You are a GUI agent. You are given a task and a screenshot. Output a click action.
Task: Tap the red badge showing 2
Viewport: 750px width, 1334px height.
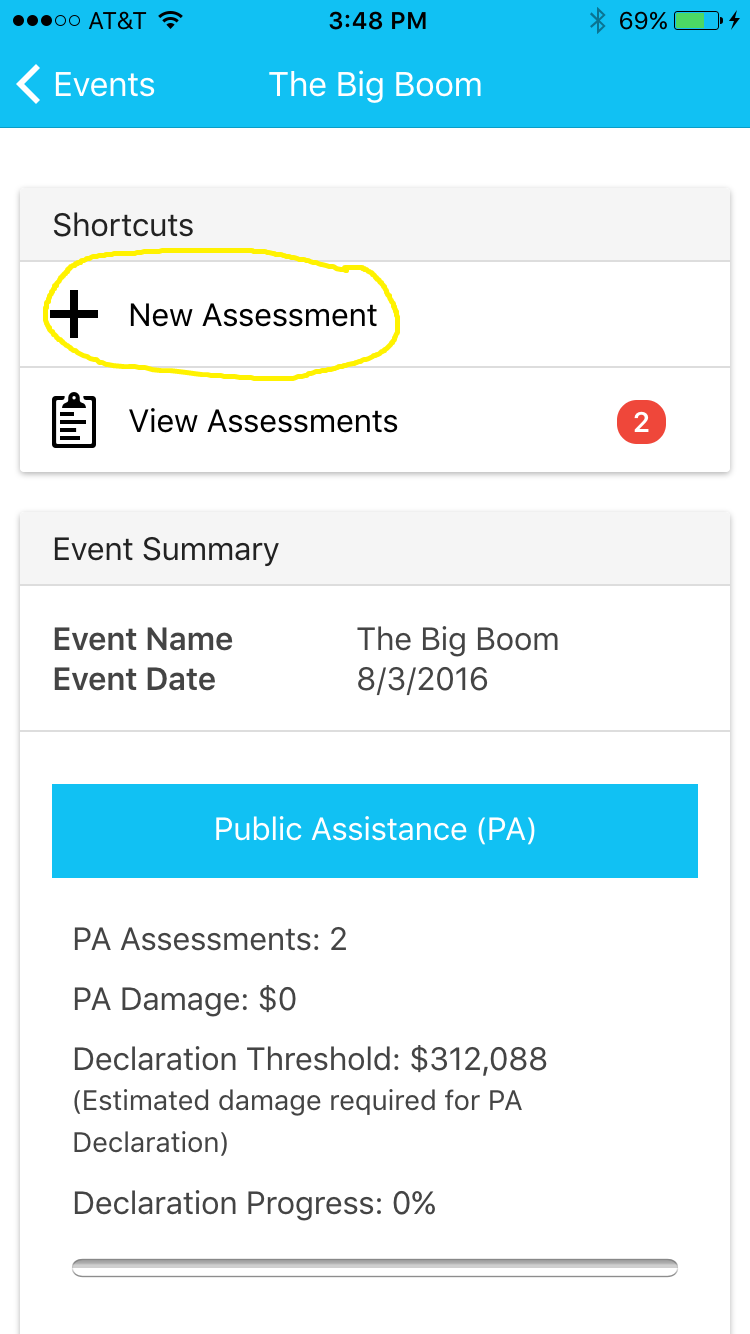641,422
